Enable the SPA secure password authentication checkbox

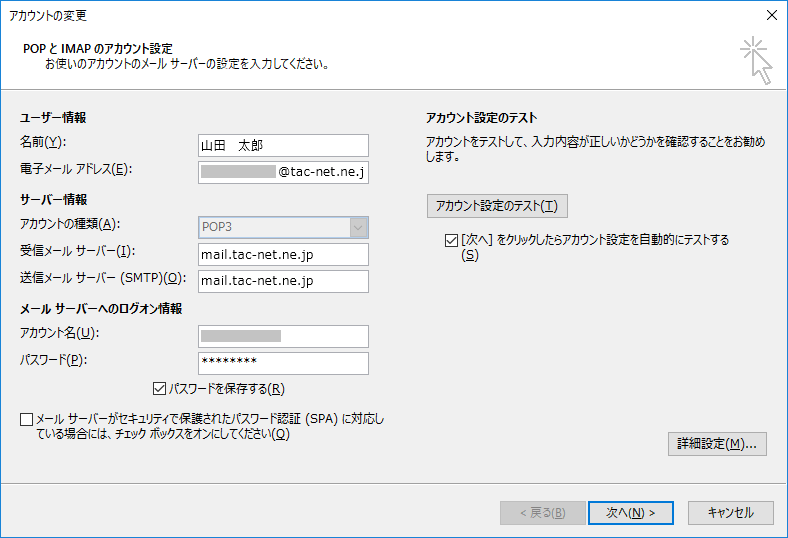click(x=27, y=419)
